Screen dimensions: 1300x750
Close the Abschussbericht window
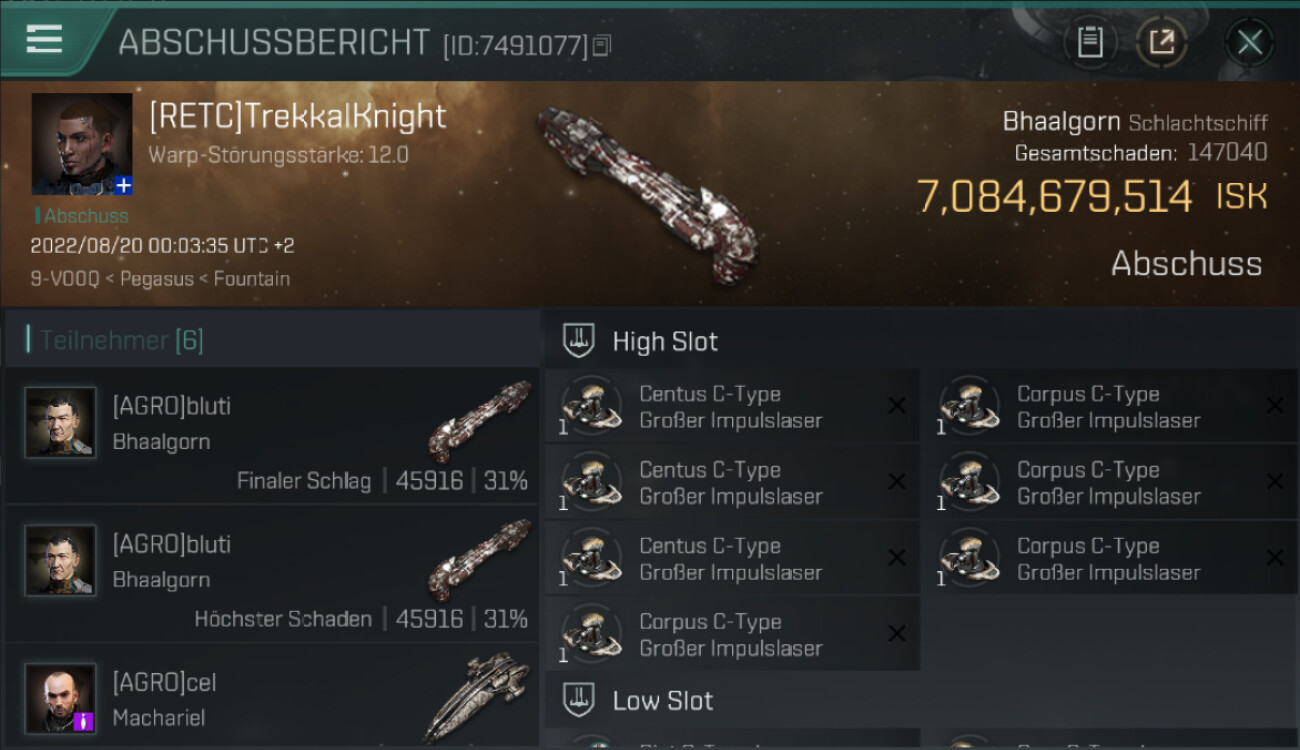1249,42
